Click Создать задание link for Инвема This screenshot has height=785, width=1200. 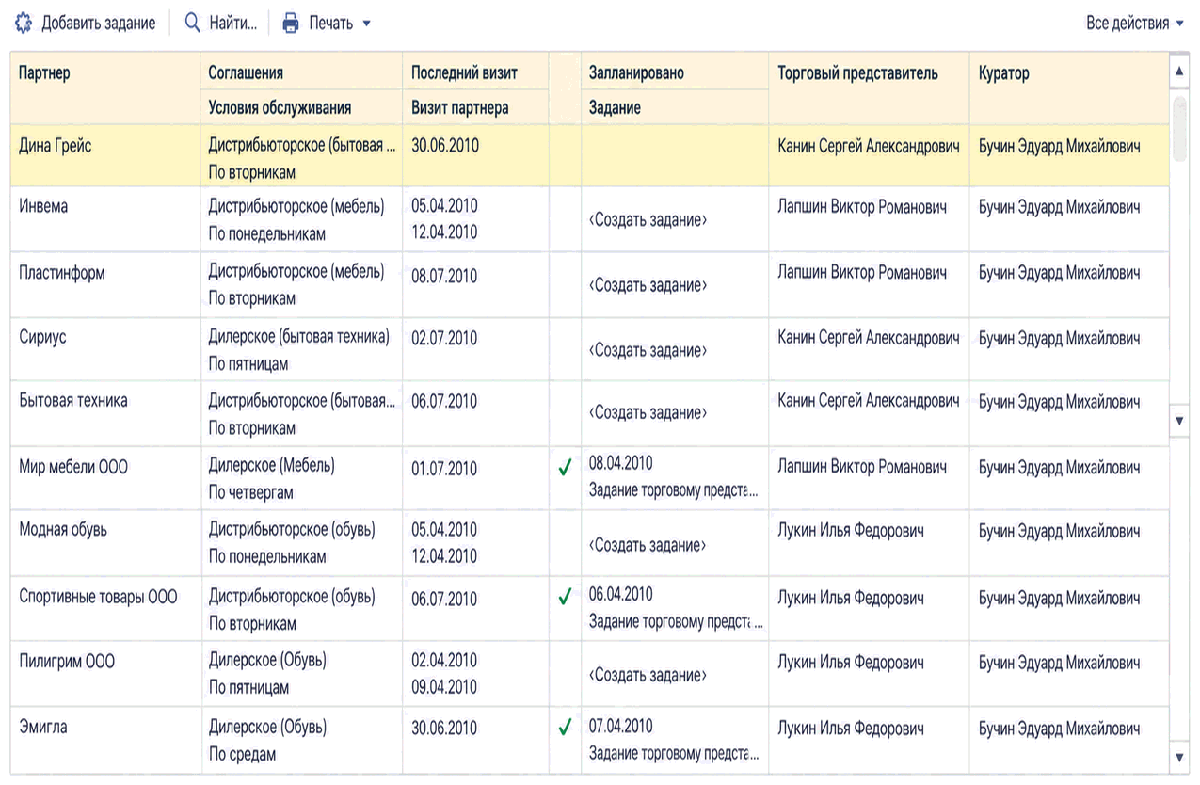pos(648,220)
